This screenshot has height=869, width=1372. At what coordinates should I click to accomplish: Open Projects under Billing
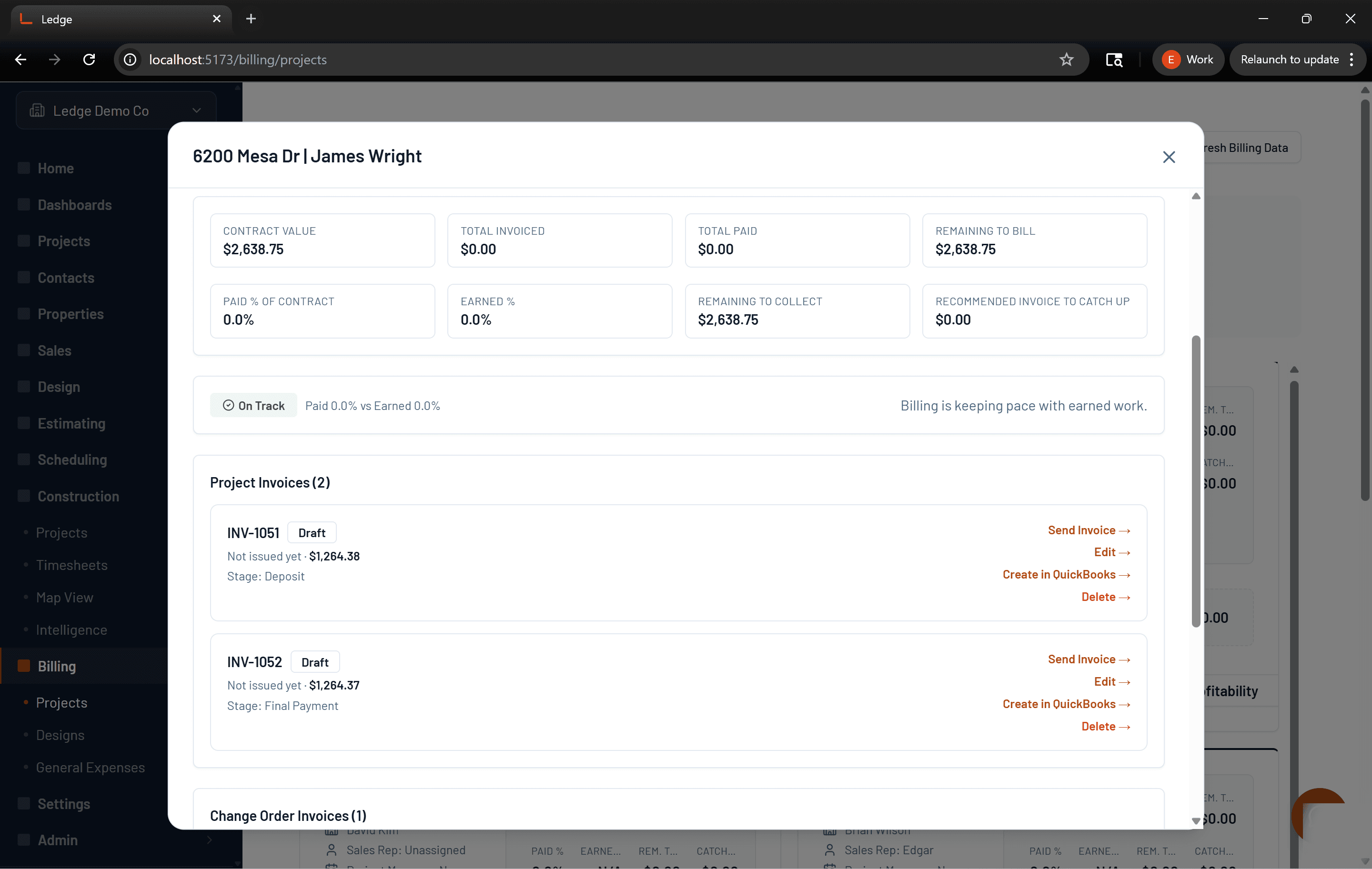click(x=61, y=702)
